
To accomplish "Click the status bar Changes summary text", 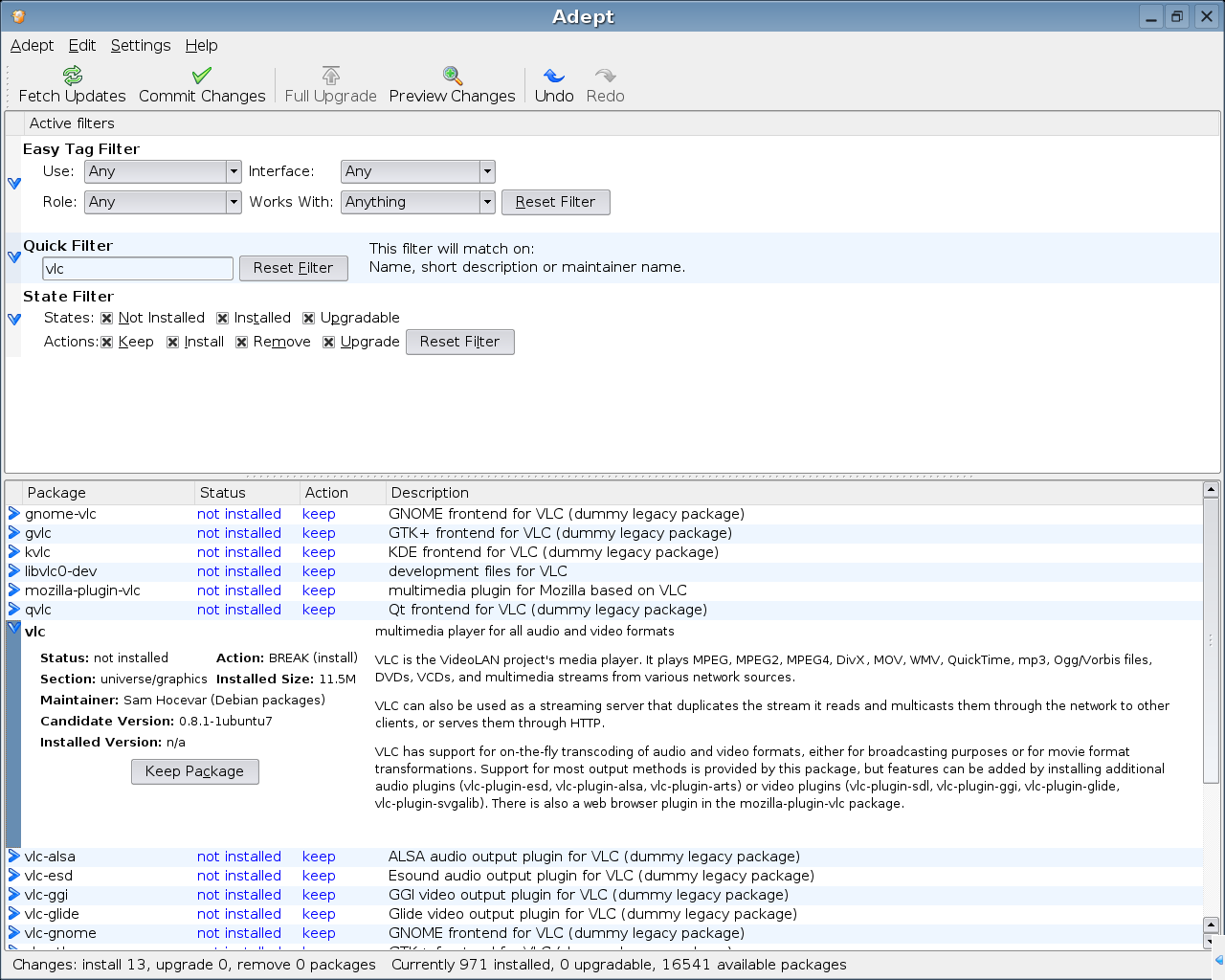I will [x=194, y=965].
